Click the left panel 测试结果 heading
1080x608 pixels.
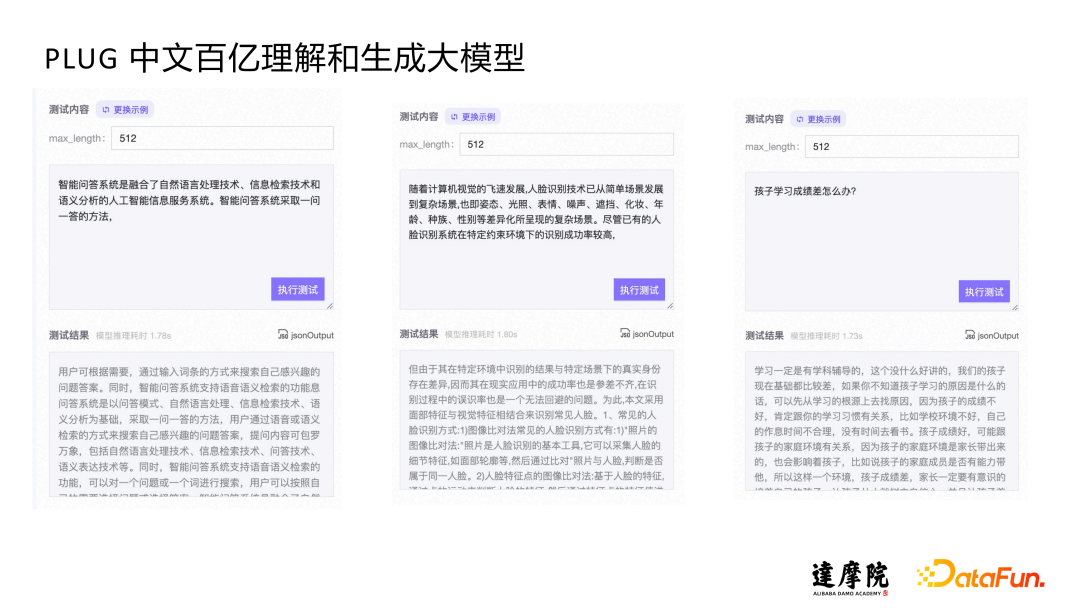coord(69,335)
